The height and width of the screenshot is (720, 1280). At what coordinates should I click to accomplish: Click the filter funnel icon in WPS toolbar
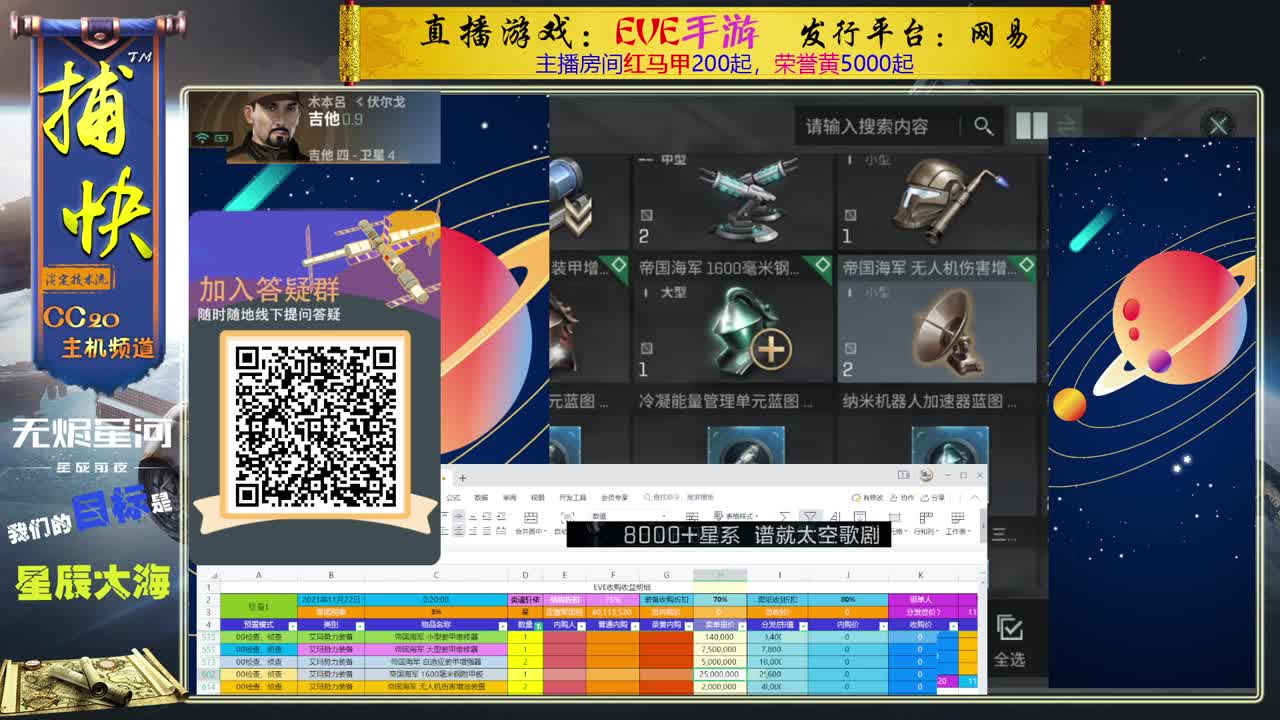pos(809,514)
